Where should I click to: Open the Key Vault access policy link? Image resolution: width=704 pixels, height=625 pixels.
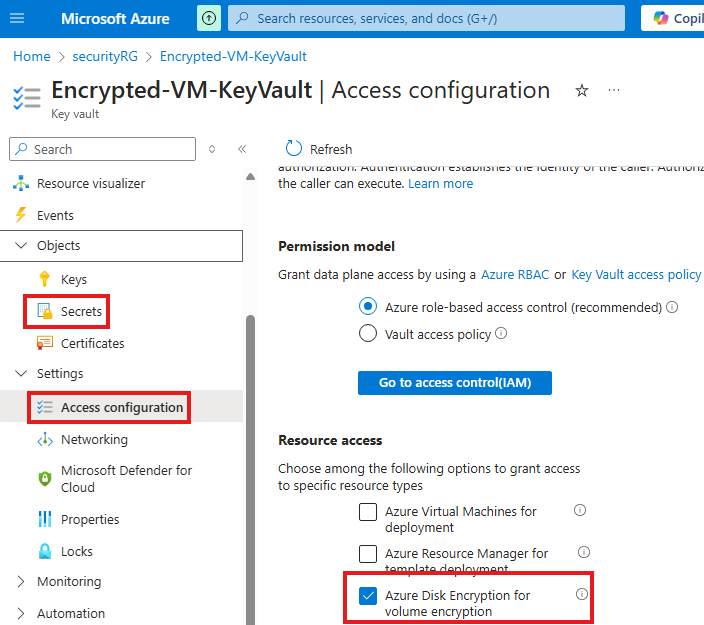(x=636, y=275)
